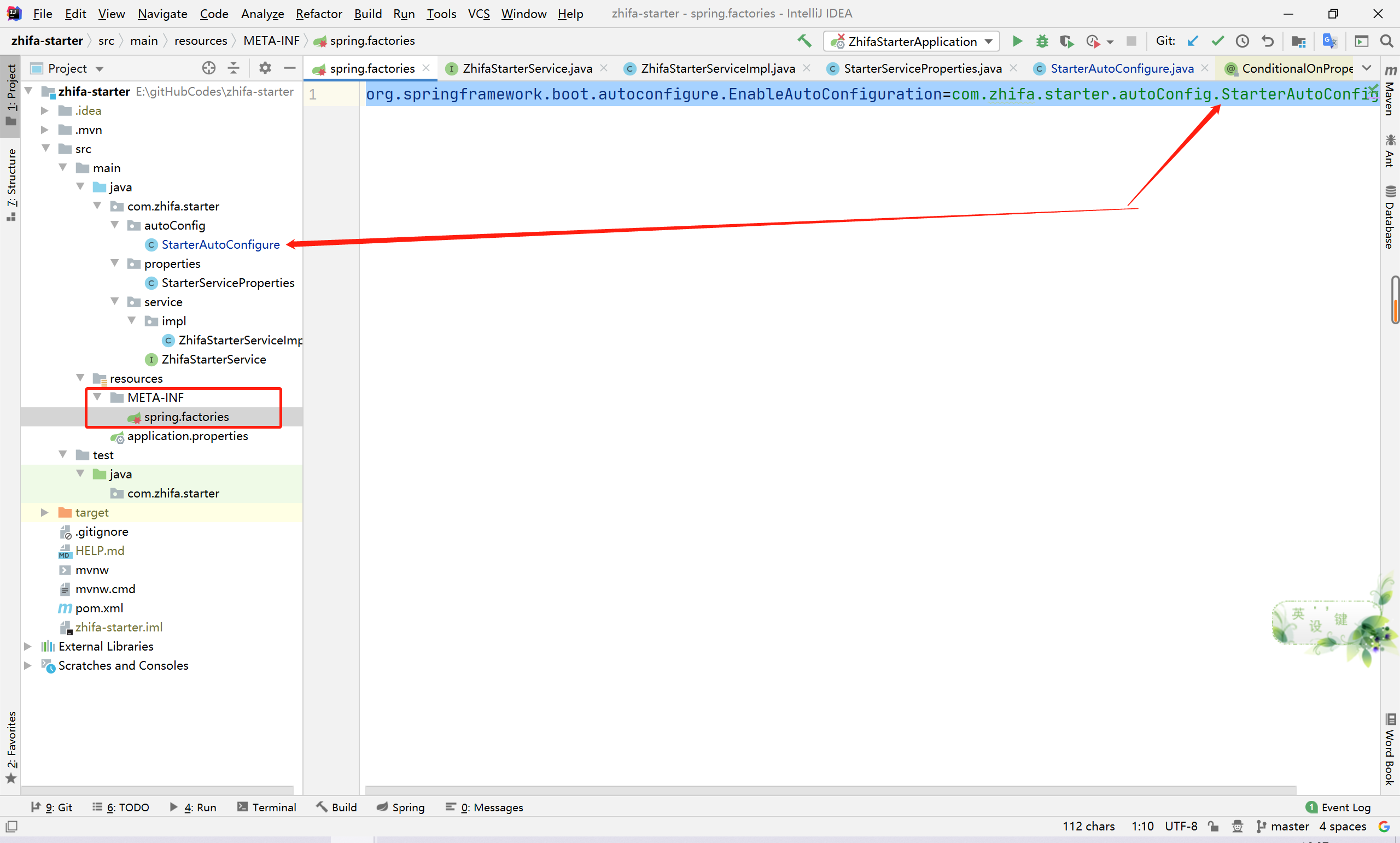Collapse the META-INF folder
The image size is (1400, 843).
(97, 397)
